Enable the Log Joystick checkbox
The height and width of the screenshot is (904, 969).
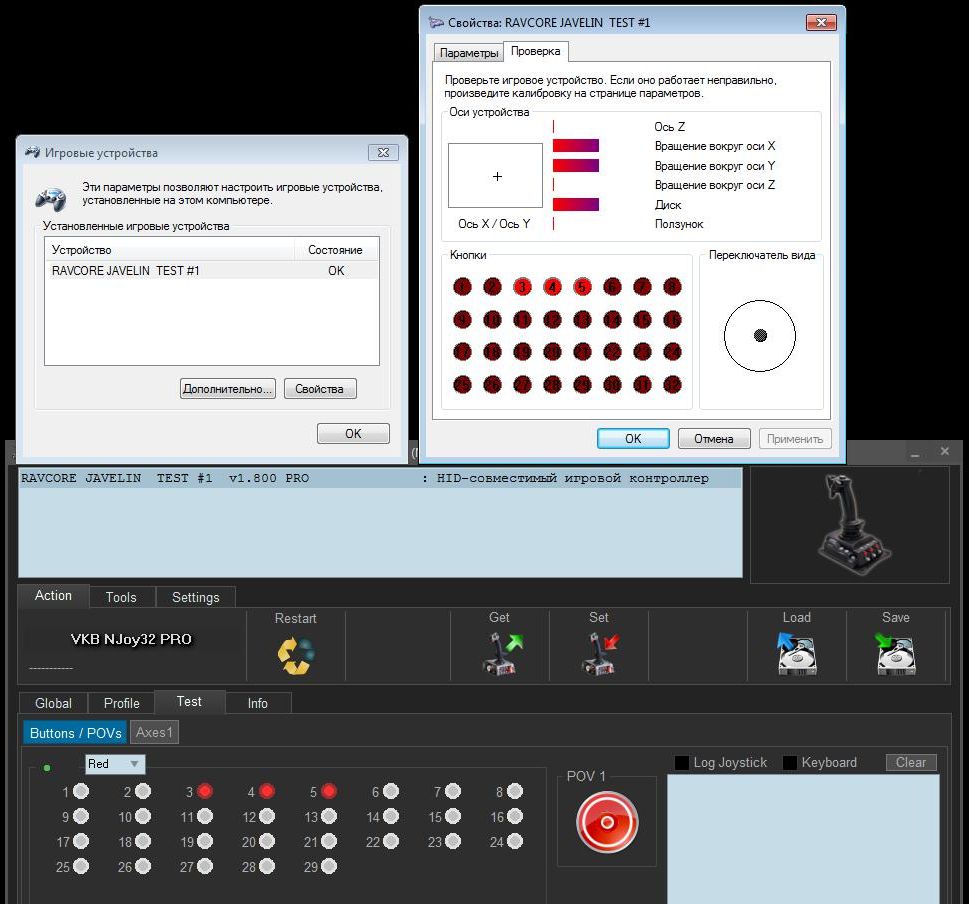point(682,762)
